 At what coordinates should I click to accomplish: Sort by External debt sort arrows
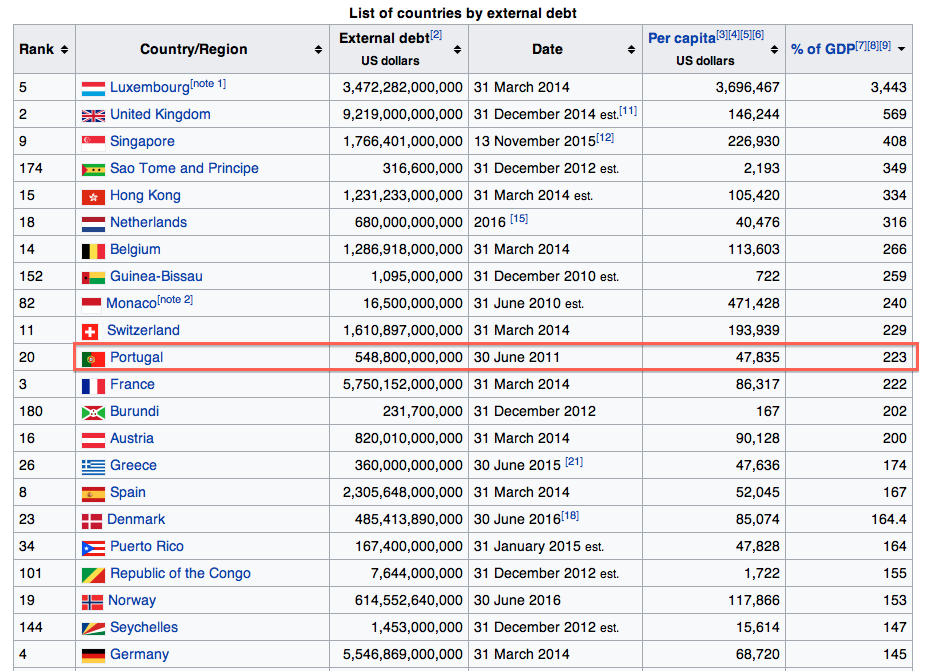click(x=456, y=50)
